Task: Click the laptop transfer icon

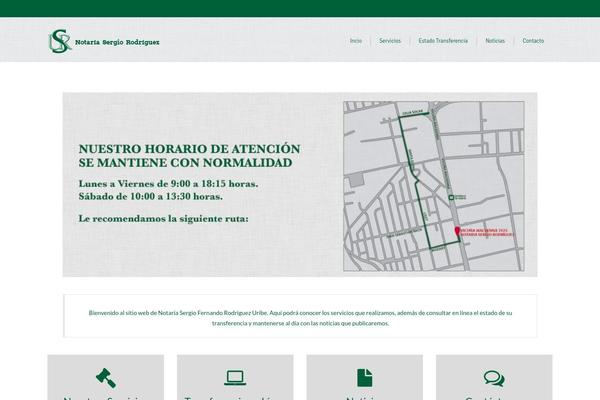Action: tap(235, 378)
